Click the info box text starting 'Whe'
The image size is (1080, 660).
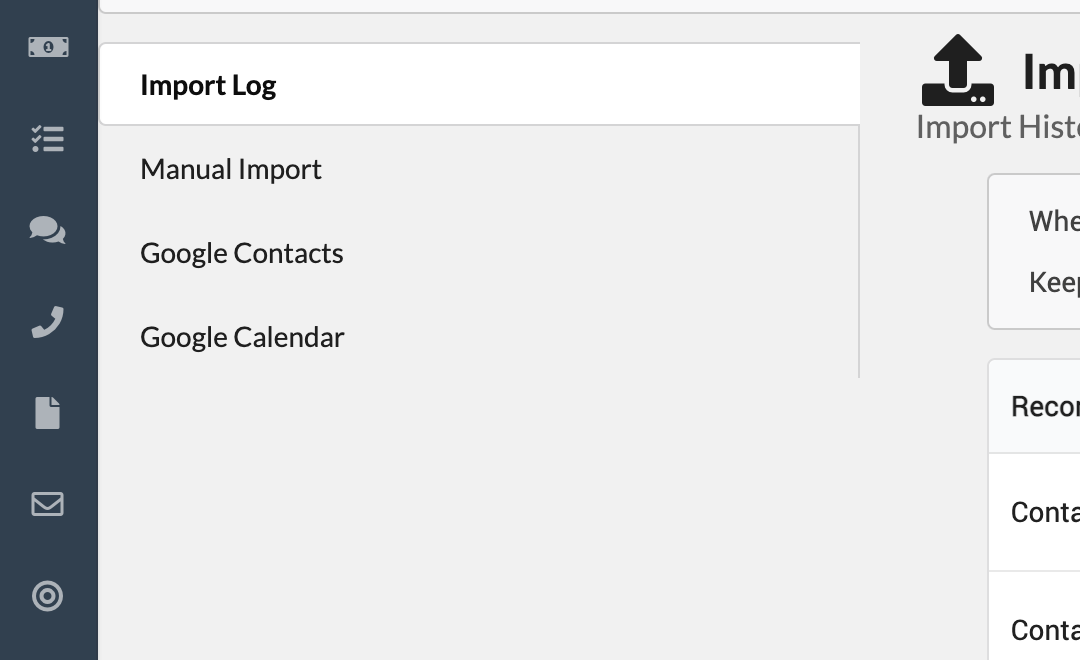(1054, 221)
